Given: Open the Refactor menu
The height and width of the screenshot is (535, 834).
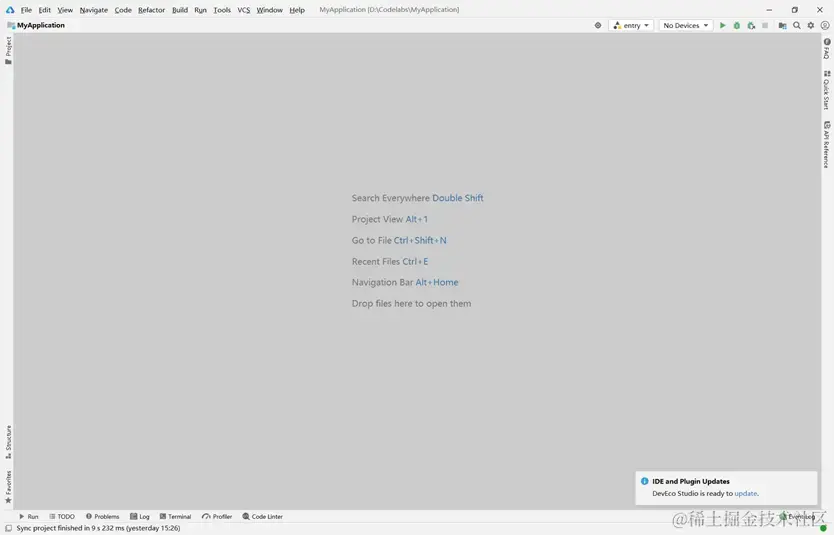Looking at the screenshot, I should click(152, 10).
